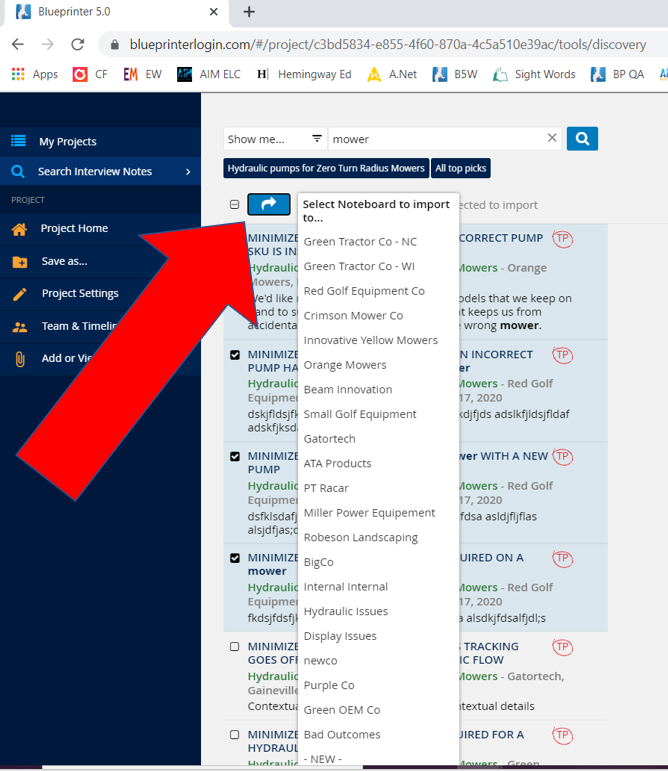Switch to the Blueprinter 5.0 tab

(x=116, y=12)
